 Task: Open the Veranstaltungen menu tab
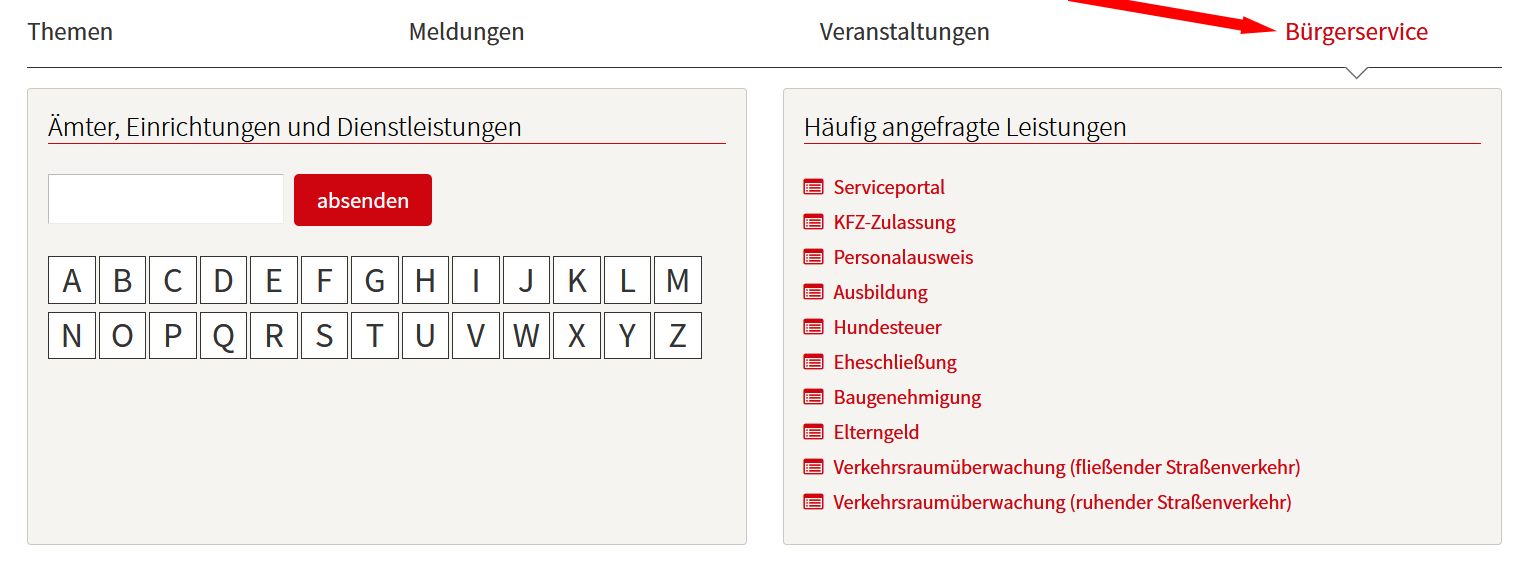[904, 32]
